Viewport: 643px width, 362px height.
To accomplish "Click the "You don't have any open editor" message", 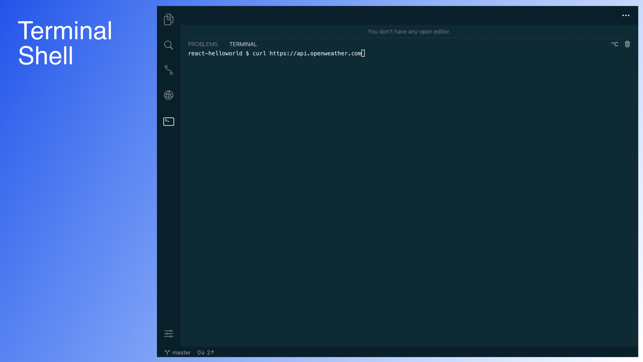I will (409, 32).
